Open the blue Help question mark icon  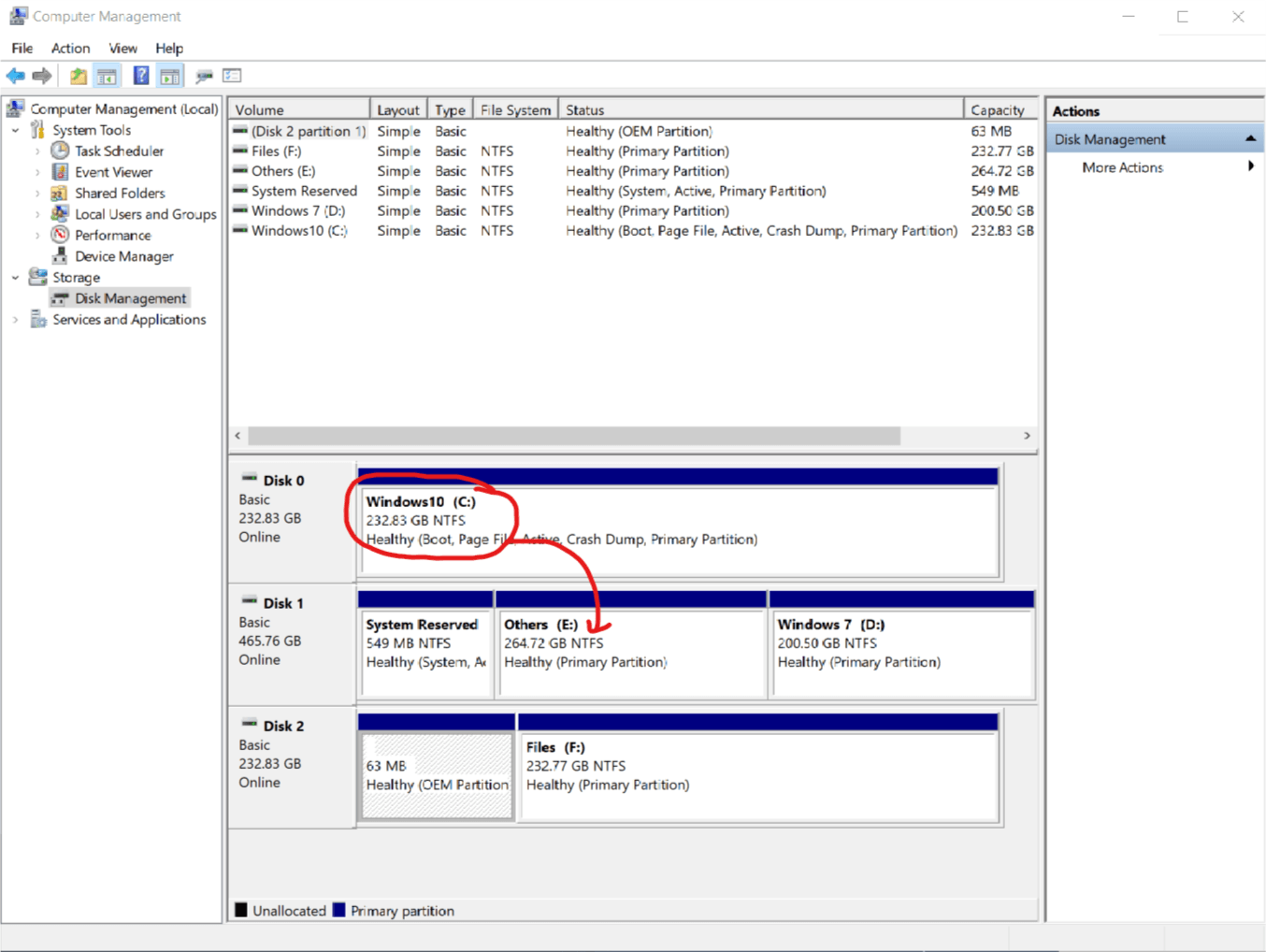pyautogui.click(x=140, y=76)
